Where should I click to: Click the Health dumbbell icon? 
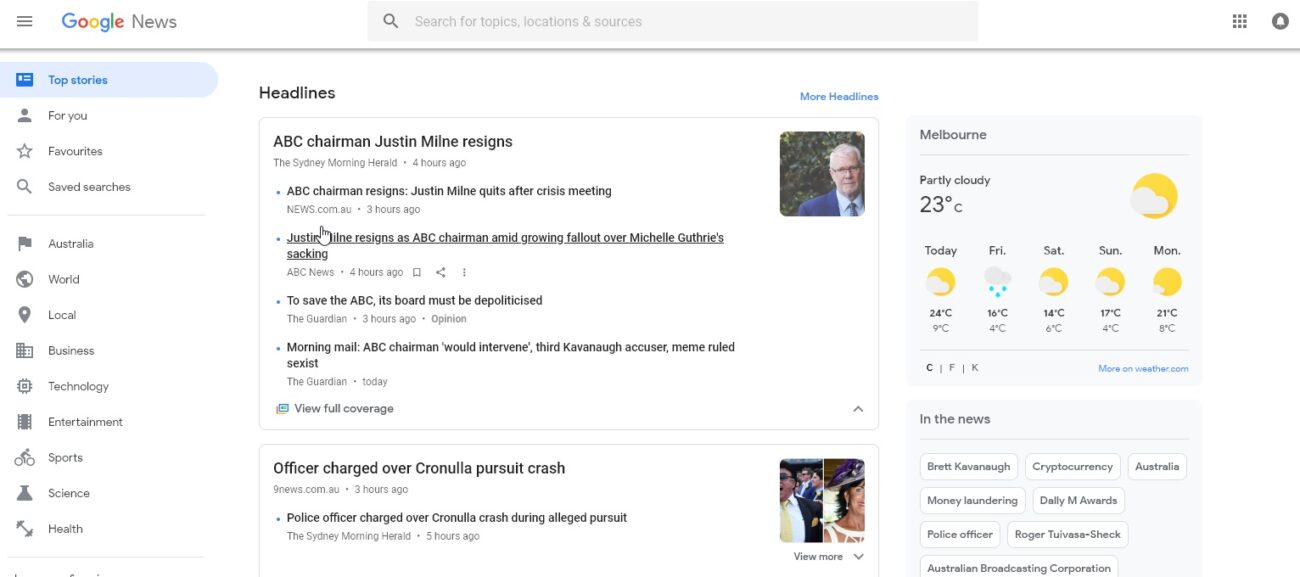(25, 529)
